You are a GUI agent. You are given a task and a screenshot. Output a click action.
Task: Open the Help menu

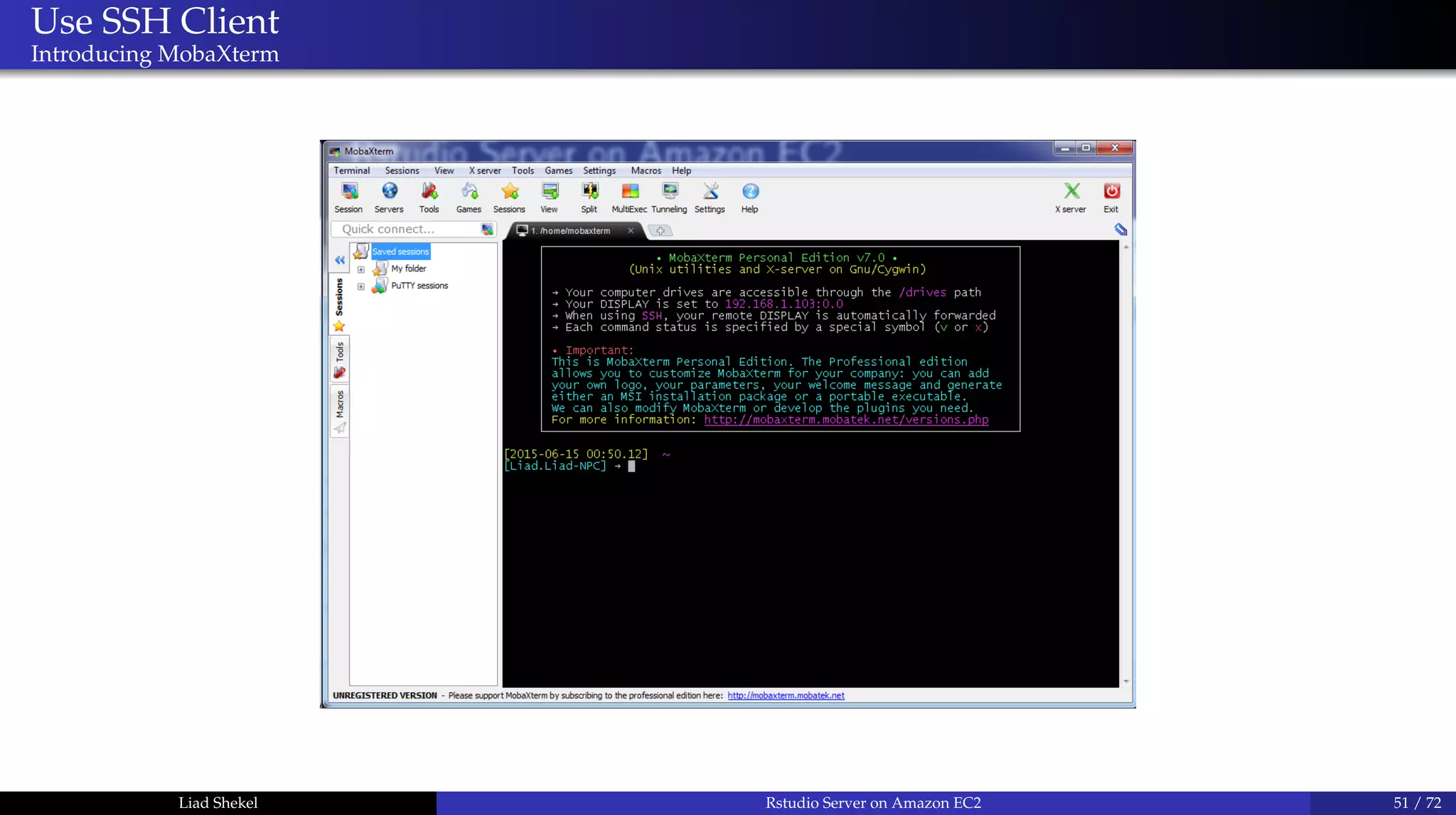point(681,171)
